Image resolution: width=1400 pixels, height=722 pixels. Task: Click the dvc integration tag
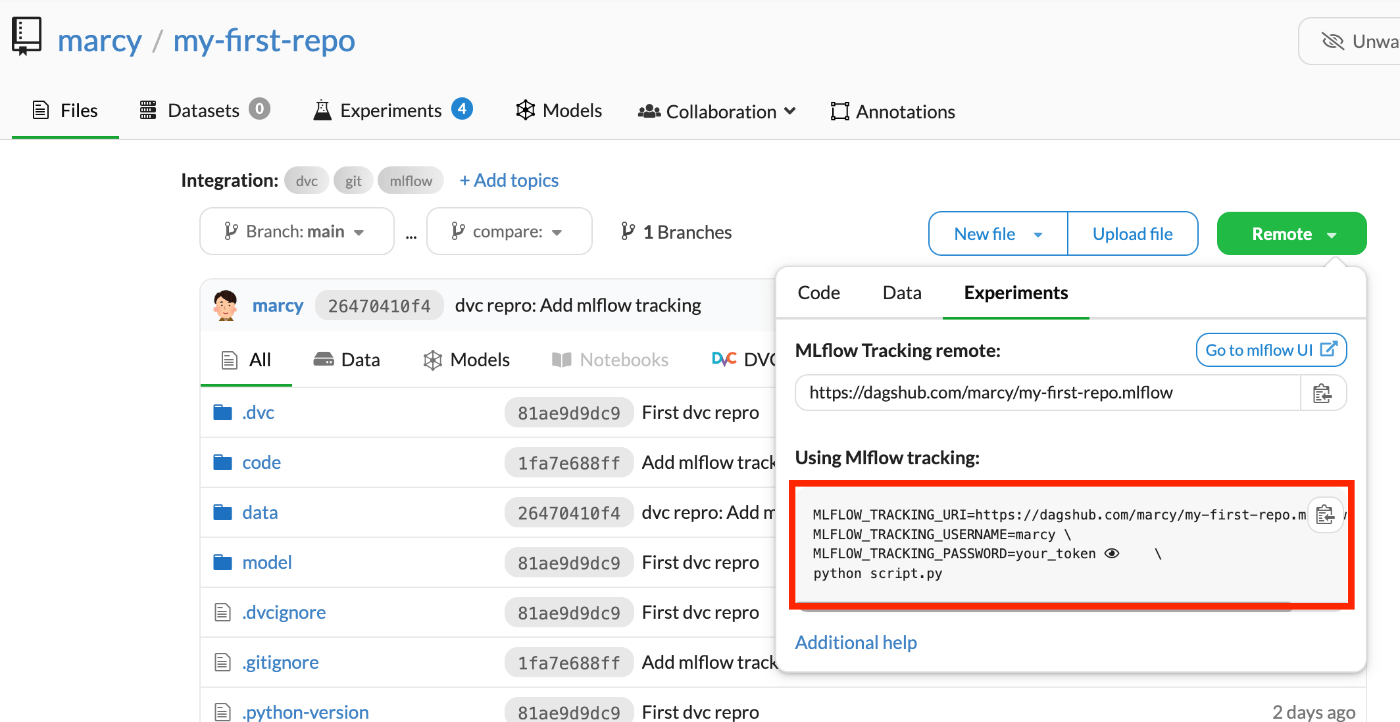click(307, 181)
